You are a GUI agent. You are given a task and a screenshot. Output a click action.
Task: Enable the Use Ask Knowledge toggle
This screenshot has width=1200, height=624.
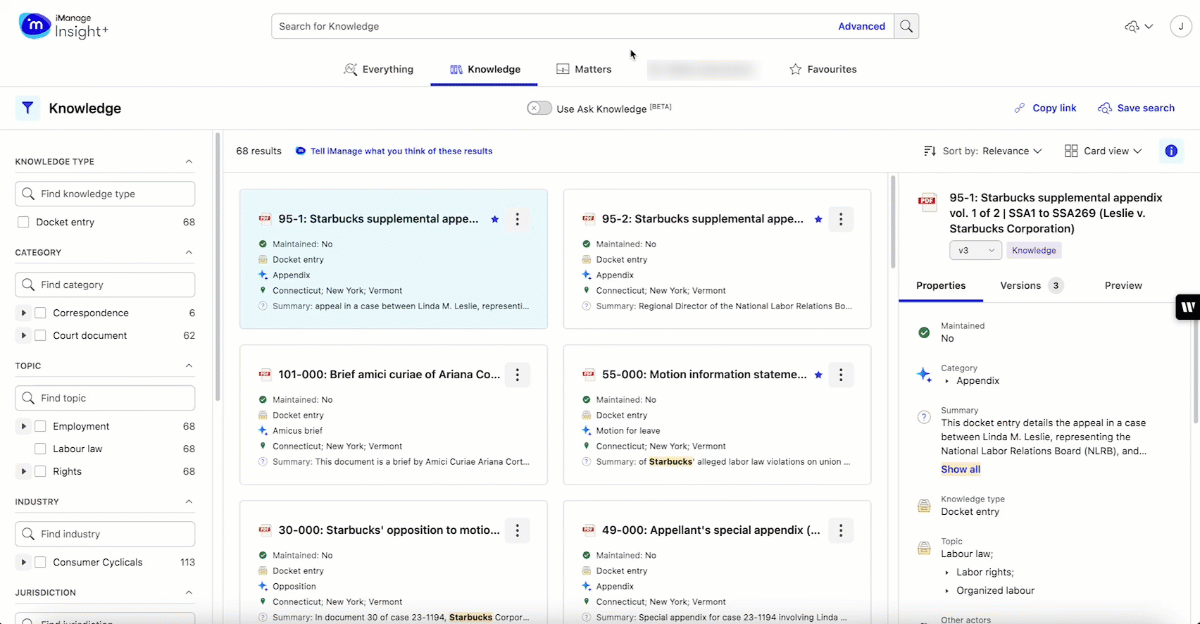[540, 108]
